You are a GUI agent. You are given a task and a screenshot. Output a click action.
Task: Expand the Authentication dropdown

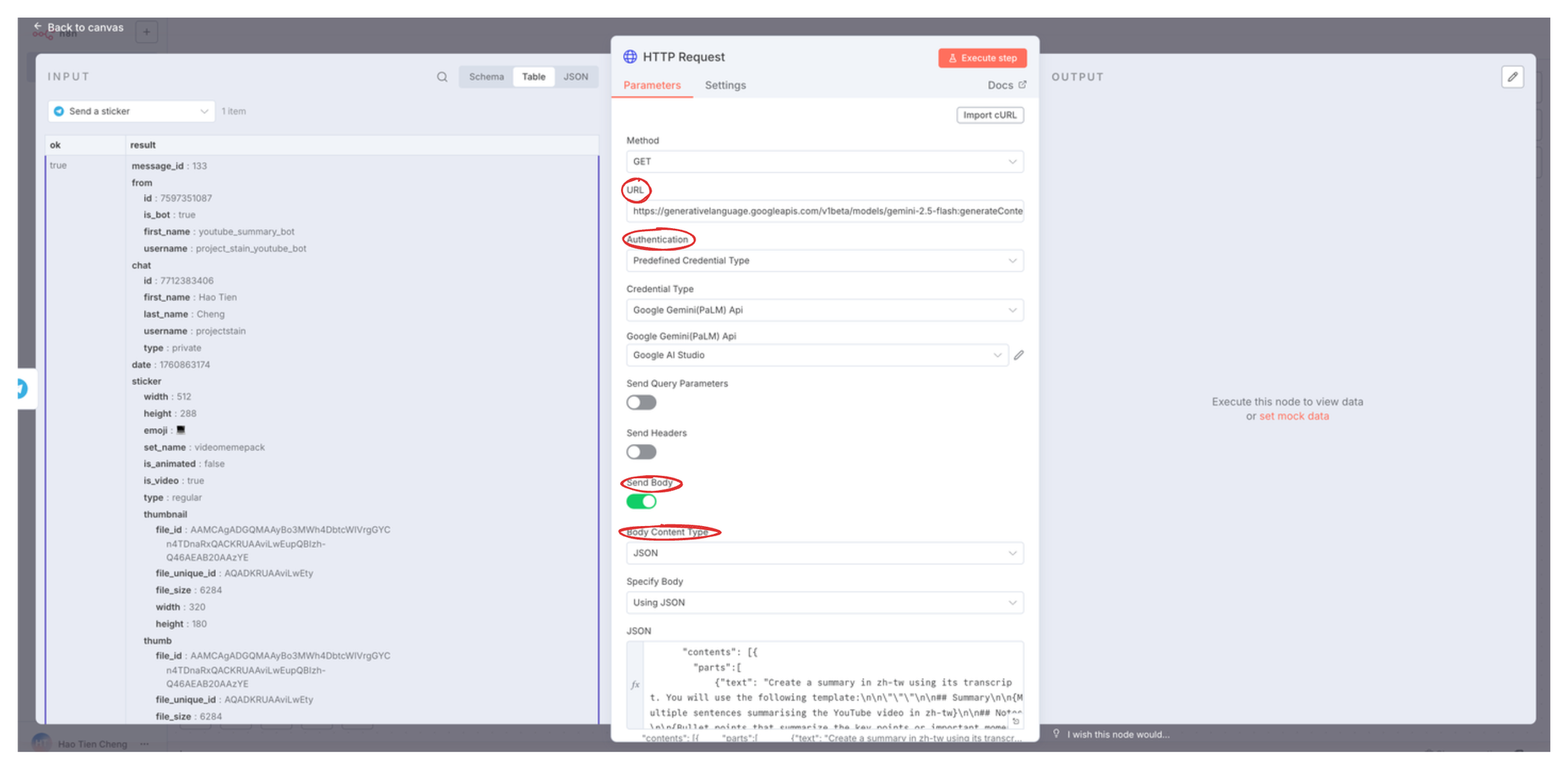point(824,260)
